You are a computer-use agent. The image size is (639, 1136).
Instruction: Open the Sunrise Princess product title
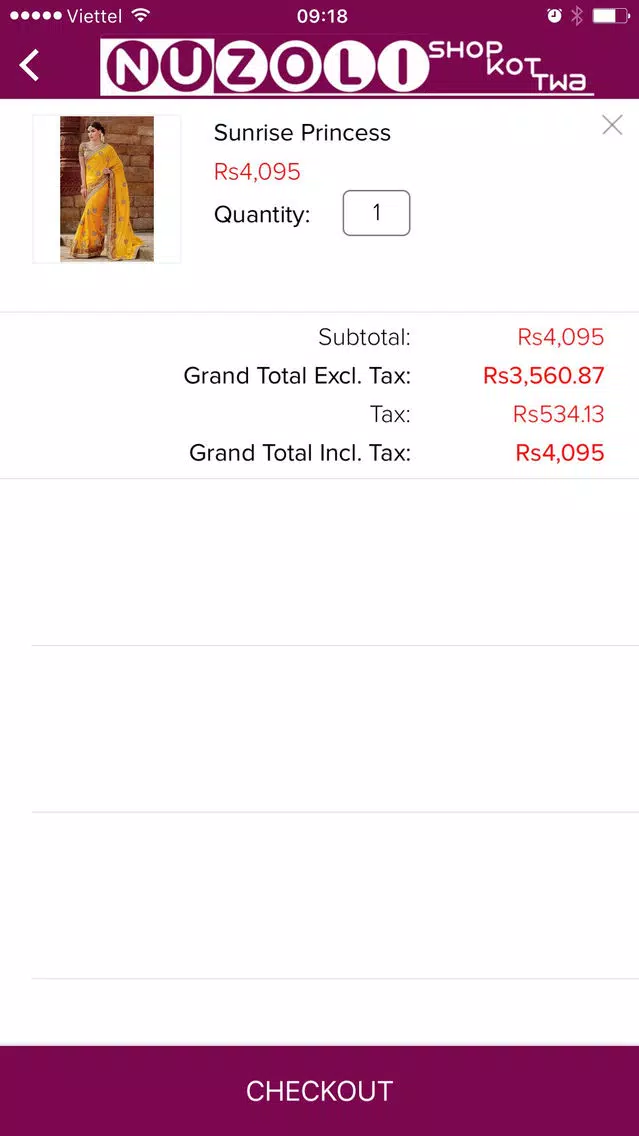[x=302, y=133]
